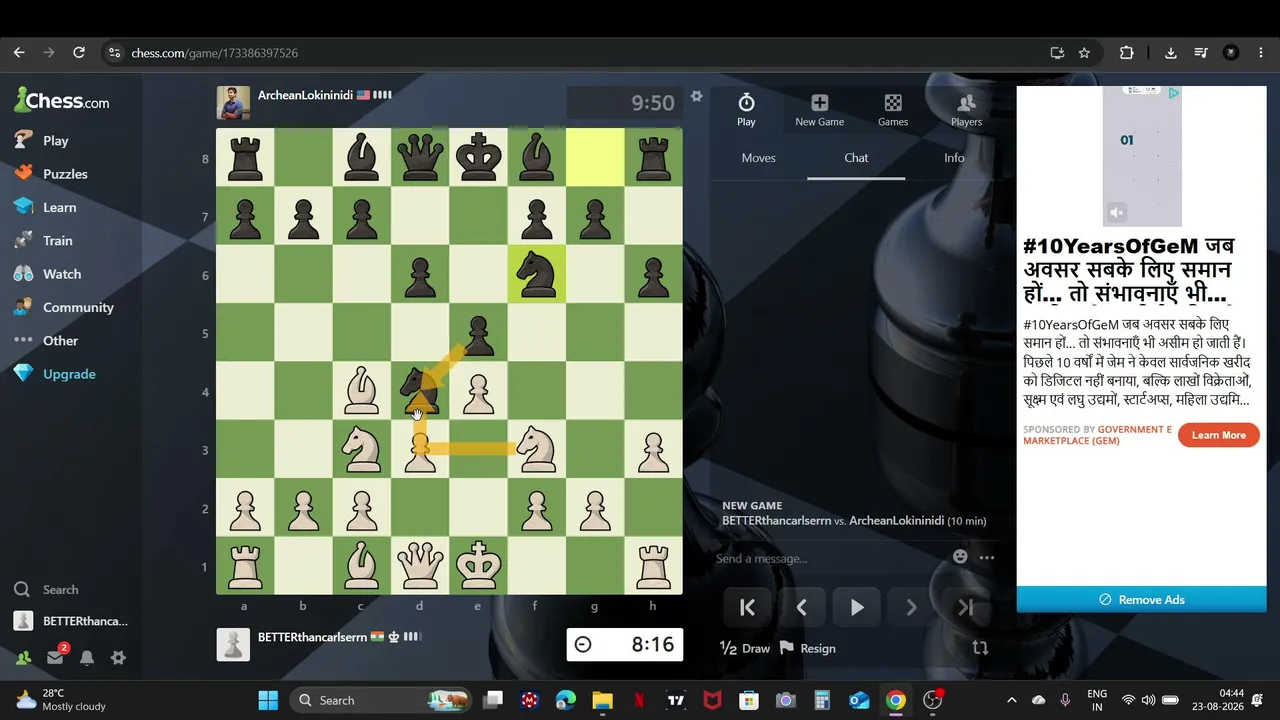Open the Watch section in sidebar
The image size is (1280, 720).
48,274
